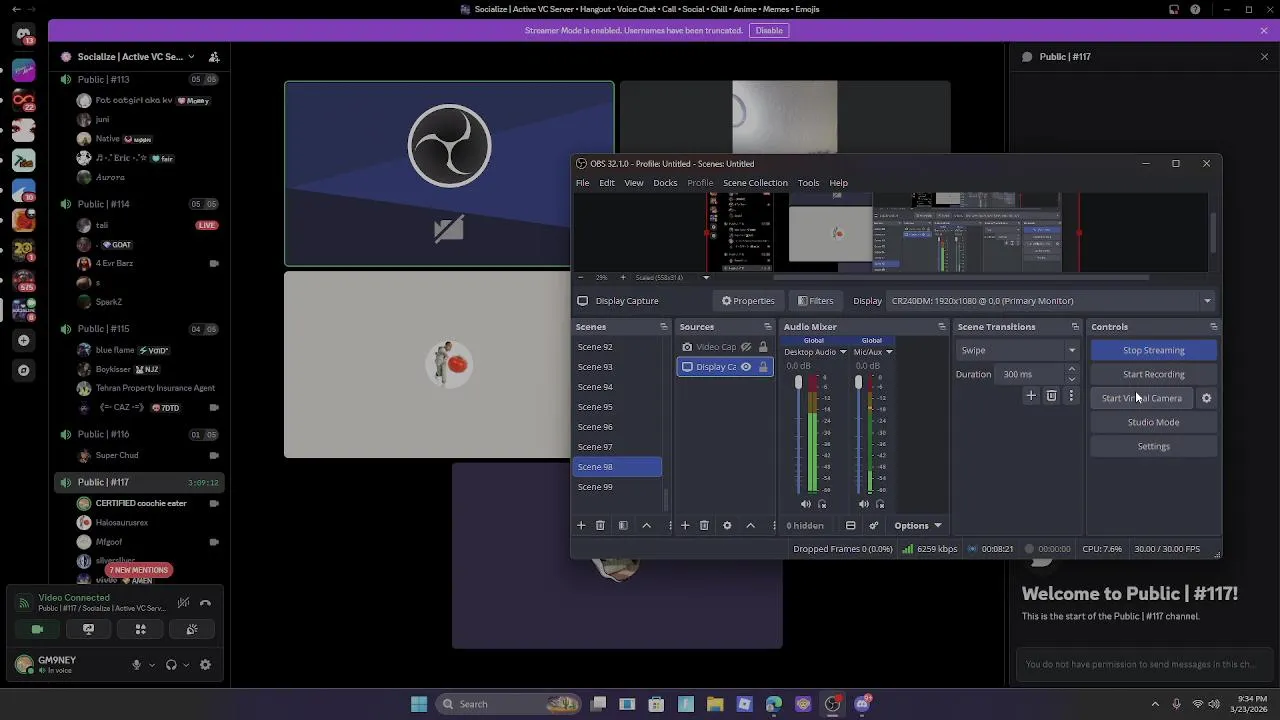Open preview scaling dropdown arrow

click(706, 277)
